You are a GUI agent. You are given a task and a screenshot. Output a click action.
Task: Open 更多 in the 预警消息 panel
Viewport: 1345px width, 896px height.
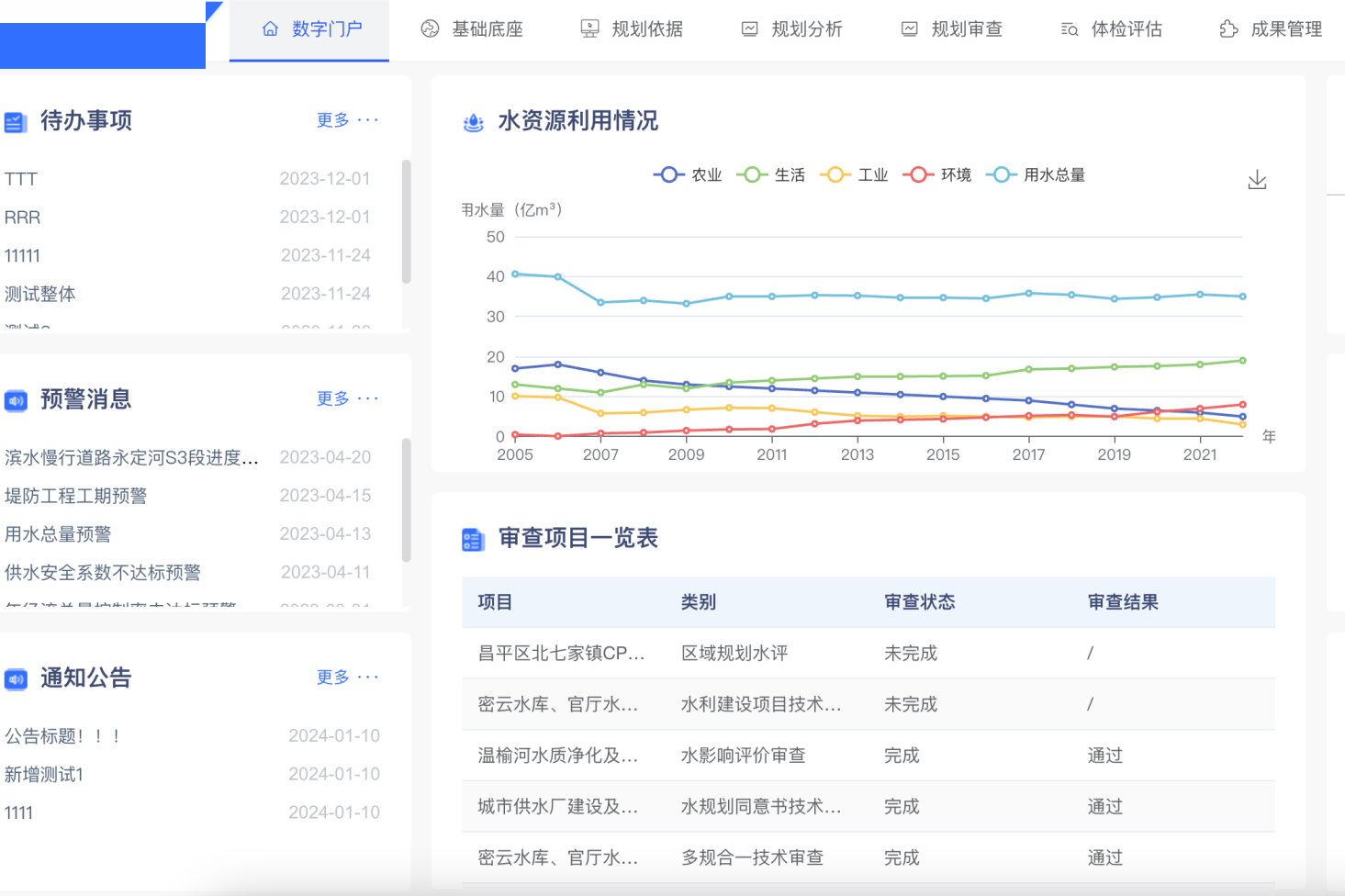click(x=347, y=398)
